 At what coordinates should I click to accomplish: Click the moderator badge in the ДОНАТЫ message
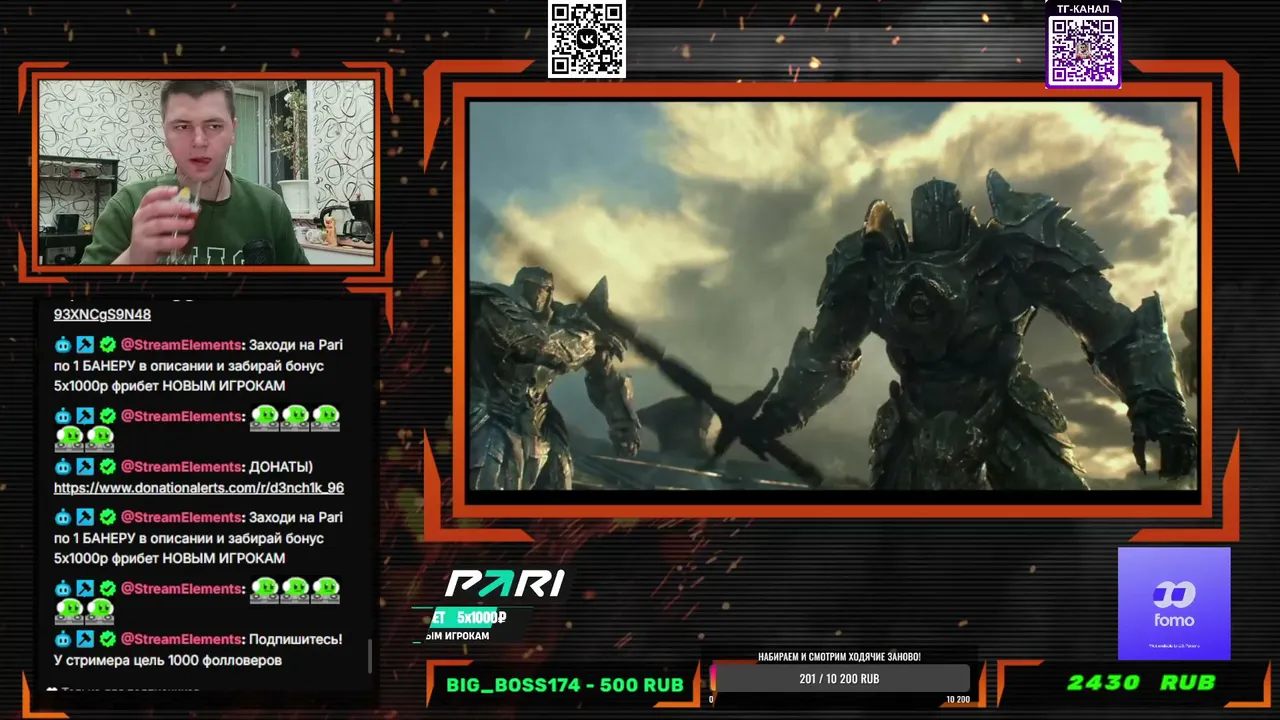85,467
